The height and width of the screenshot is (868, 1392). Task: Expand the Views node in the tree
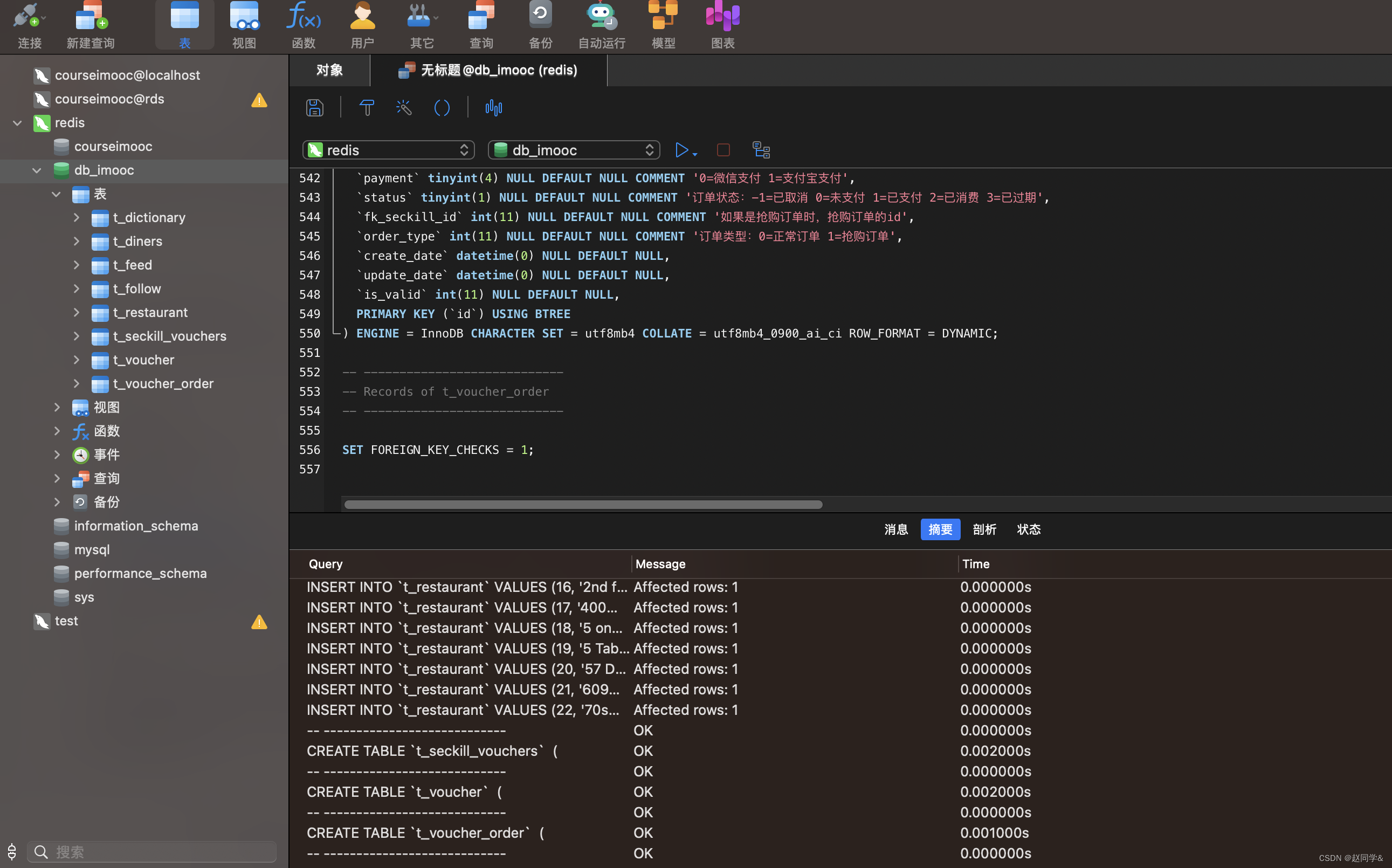point(57,407)
